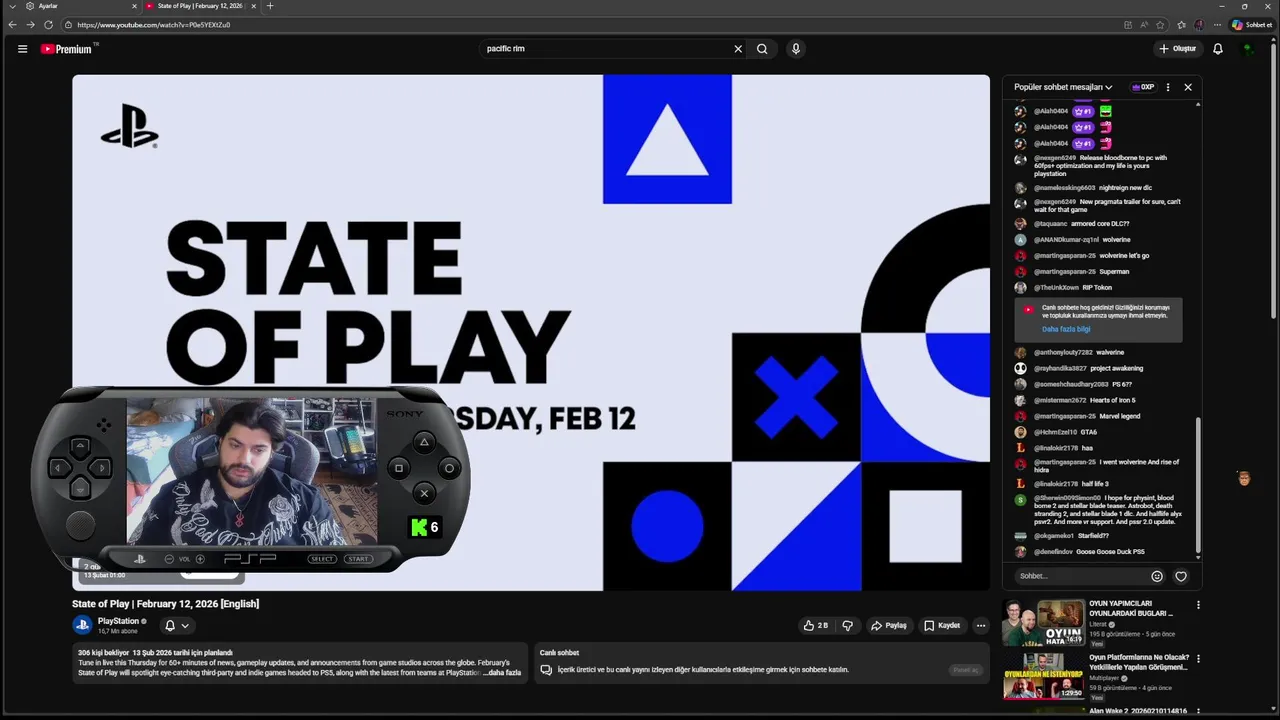The image size is (1280, 720).
Task: Select the State of Play browser tab
Action: point(200,6)
